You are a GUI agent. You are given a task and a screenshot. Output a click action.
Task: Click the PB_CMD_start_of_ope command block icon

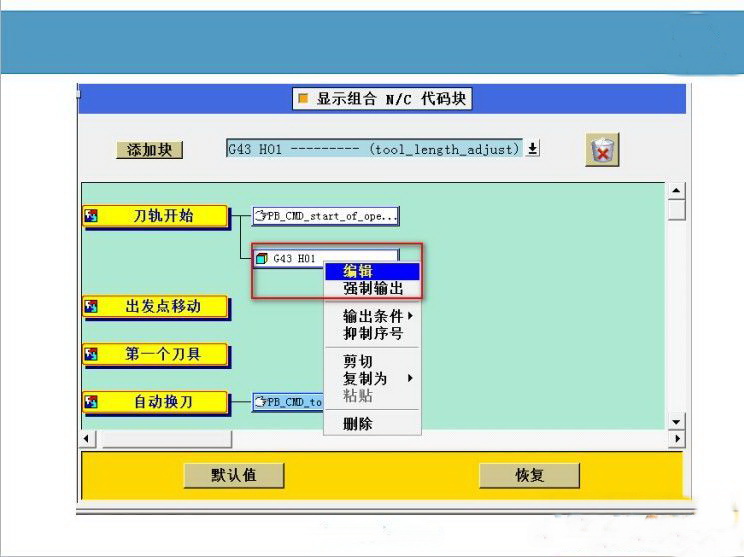click(x=261, y=216)
